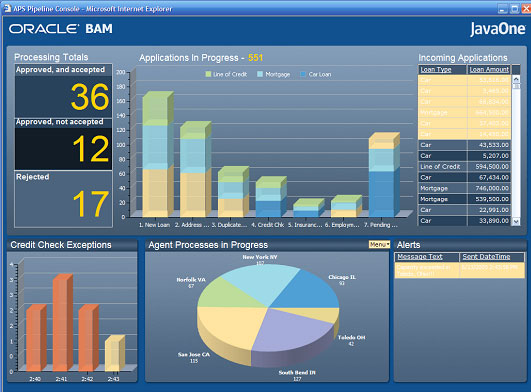Click the scroll up arrow in Incoming Applications
The width and height of the screenshot is (531, 392).
tap(516, 79)
